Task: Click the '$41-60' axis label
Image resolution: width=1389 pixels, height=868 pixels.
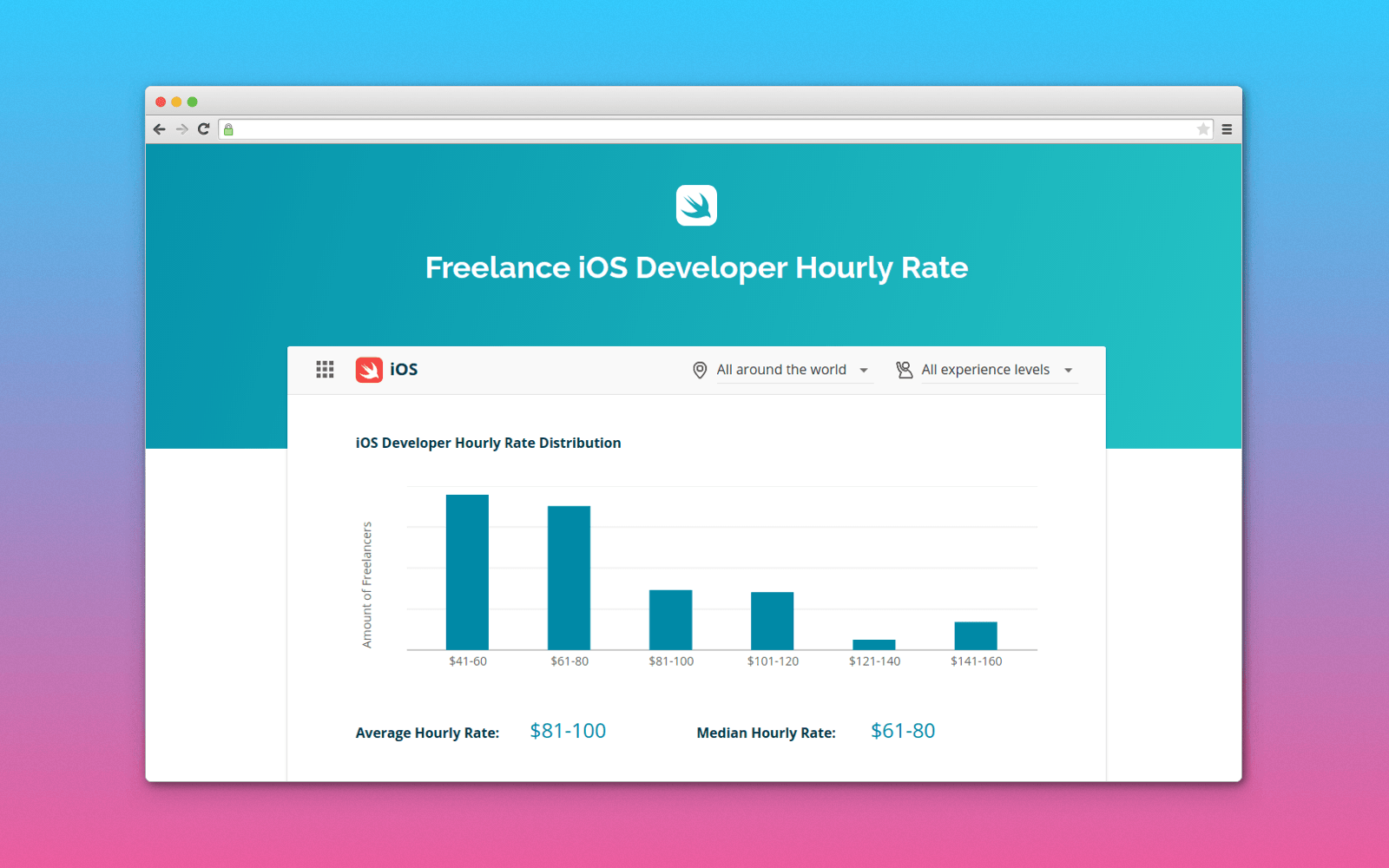Action: pyautogui.click(x=468, y=661)
